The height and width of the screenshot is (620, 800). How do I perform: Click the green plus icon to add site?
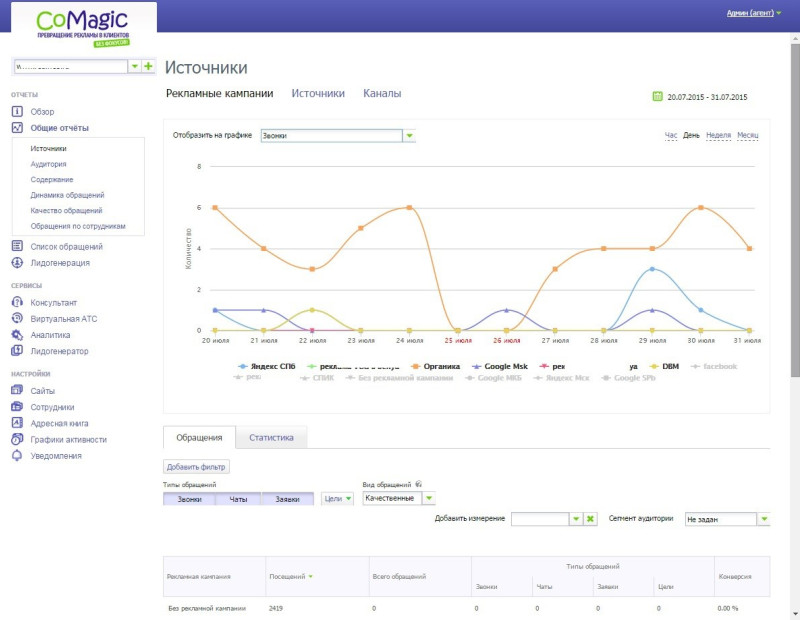pyautogui.click(x=148, y=66)
